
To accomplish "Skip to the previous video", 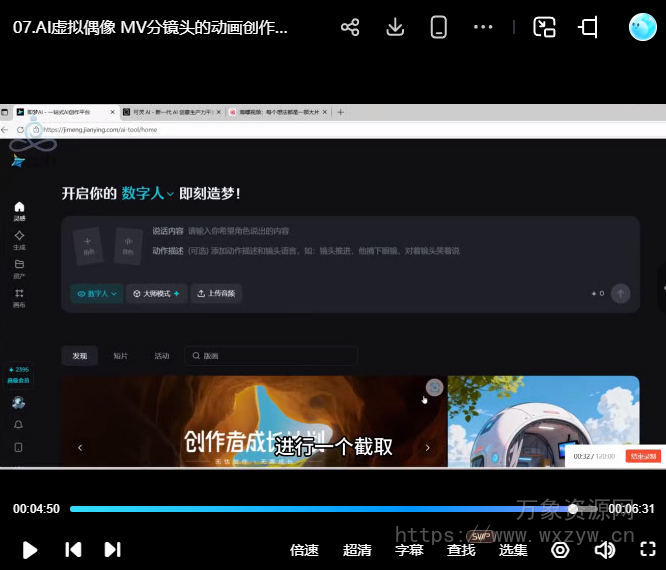I will (x=73, y=549).
